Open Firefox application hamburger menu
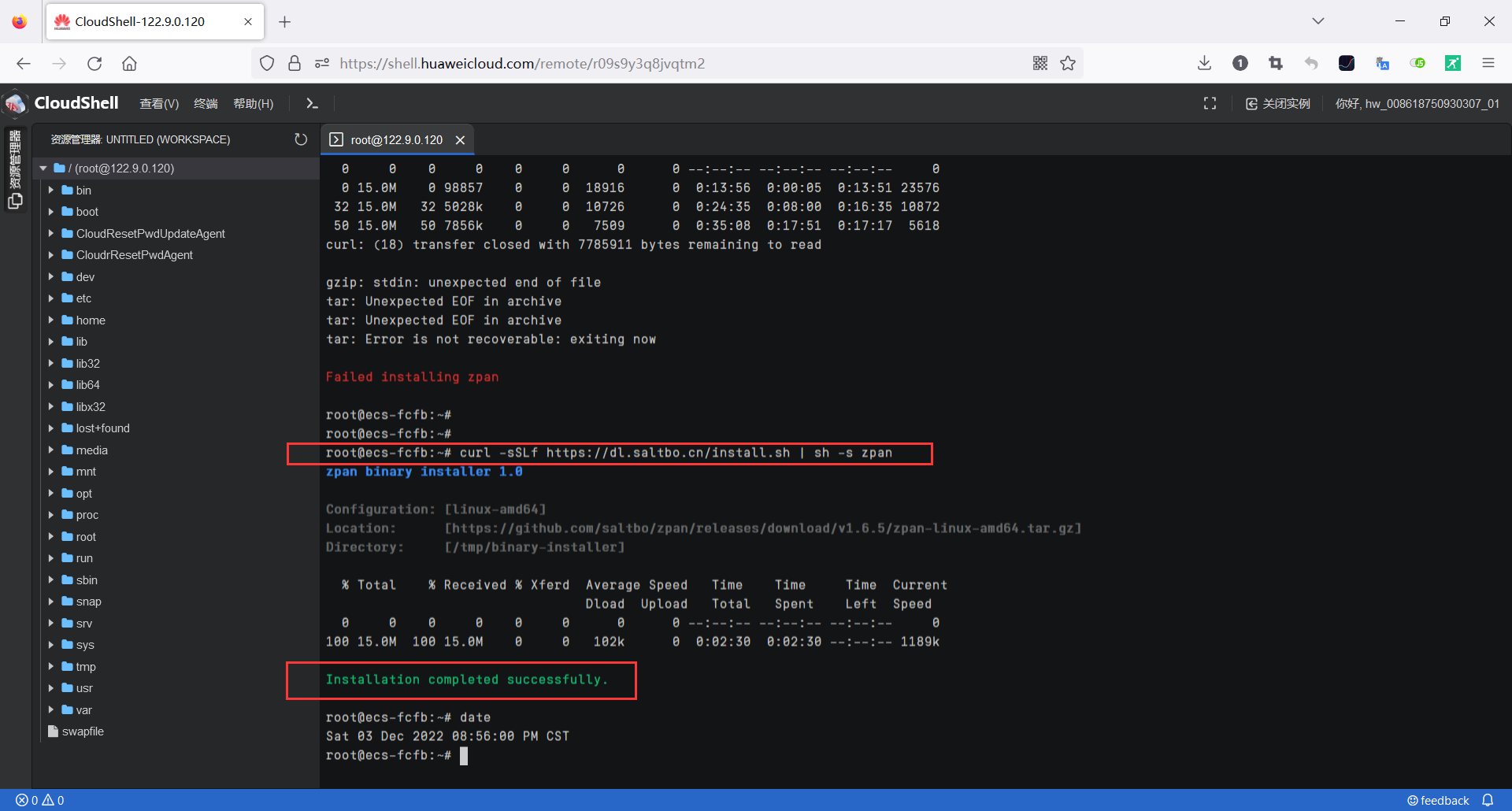The image size is (1512, 811). click(x=1488, y=64)
